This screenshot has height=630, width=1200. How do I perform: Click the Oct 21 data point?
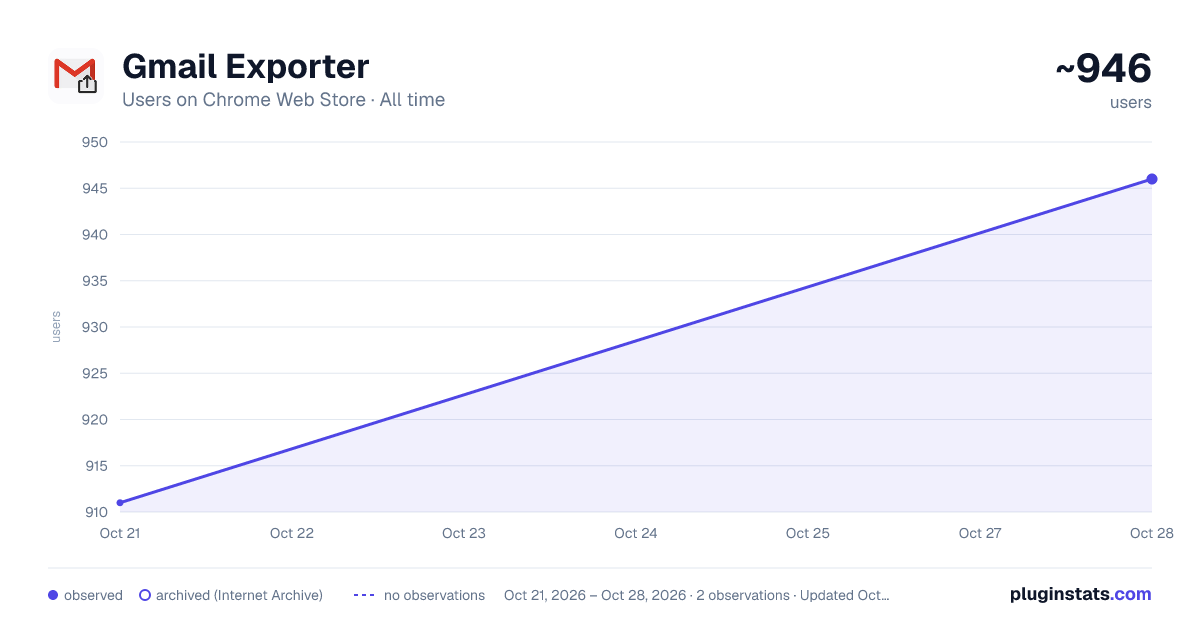(120, 503)
